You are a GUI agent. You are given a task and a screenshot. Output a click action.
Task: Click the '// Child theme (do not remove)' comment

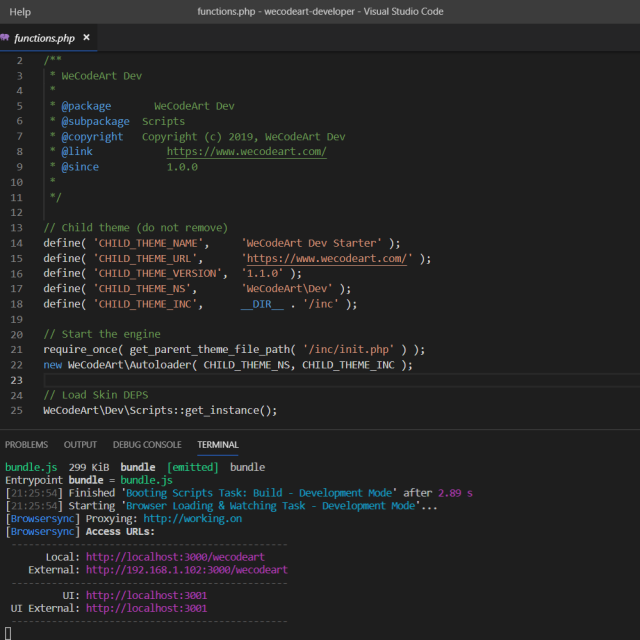pos(136,228)
